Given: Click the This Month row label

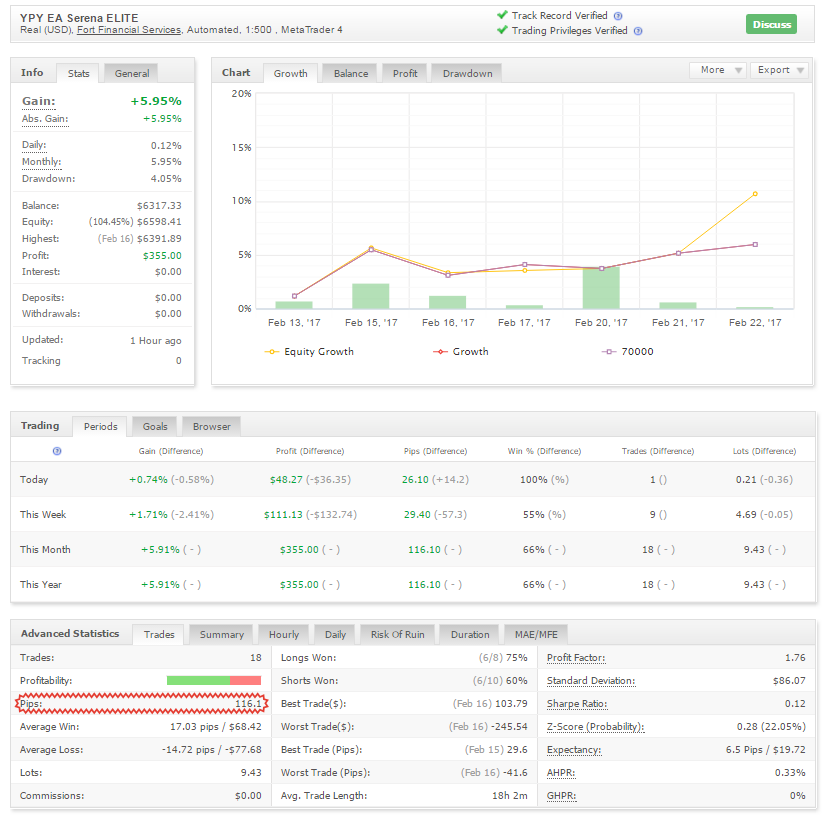Looking at the screenshot, I should (x=45, y=550).
